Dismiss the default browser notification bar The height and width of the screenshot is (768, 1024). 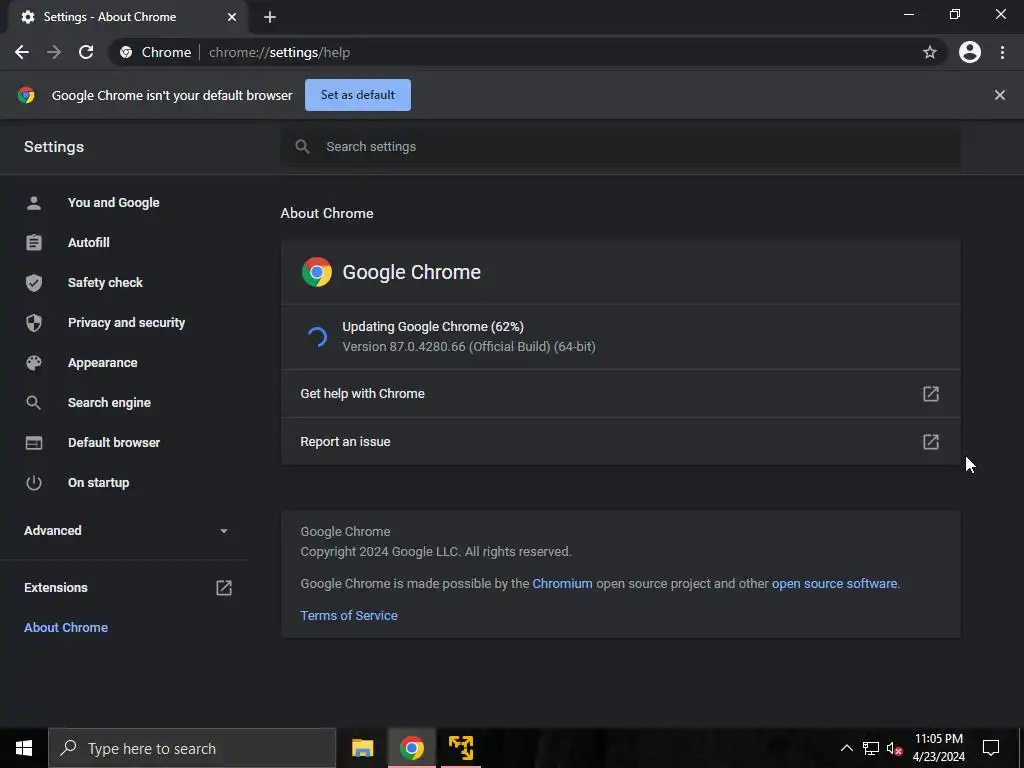pyautogui.click(x=1000, y=95)
